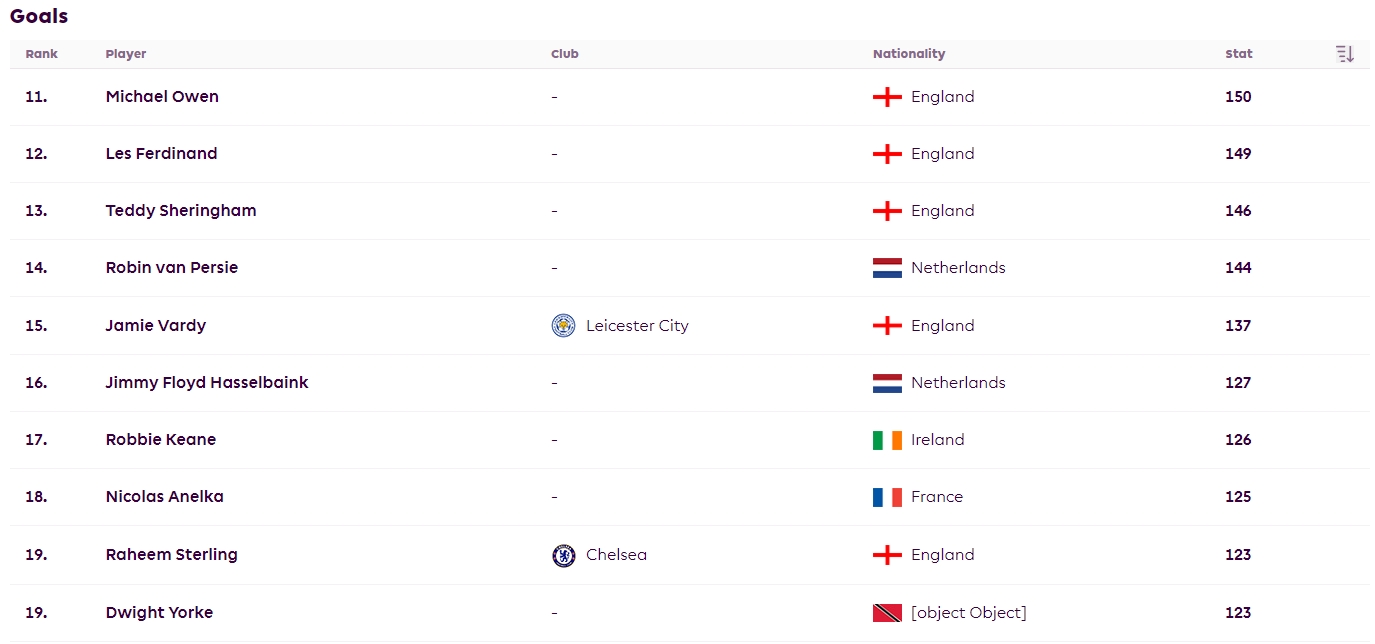Click the Chelsea club badge

[x=563, y=555]
